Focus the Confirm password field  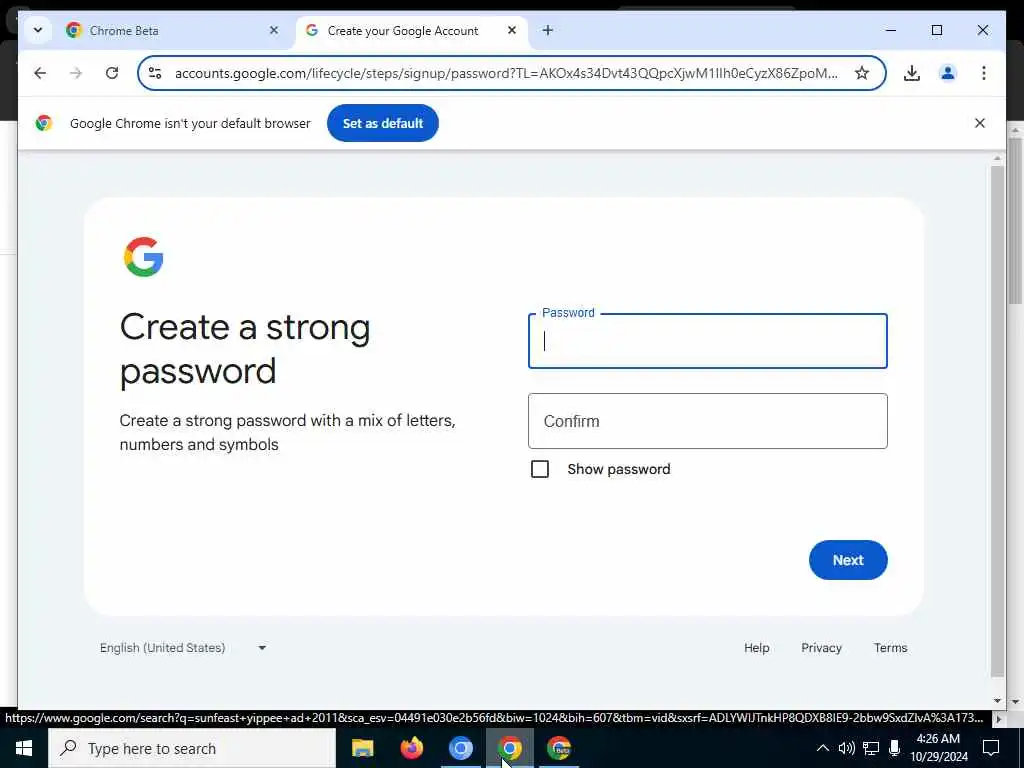707,421
